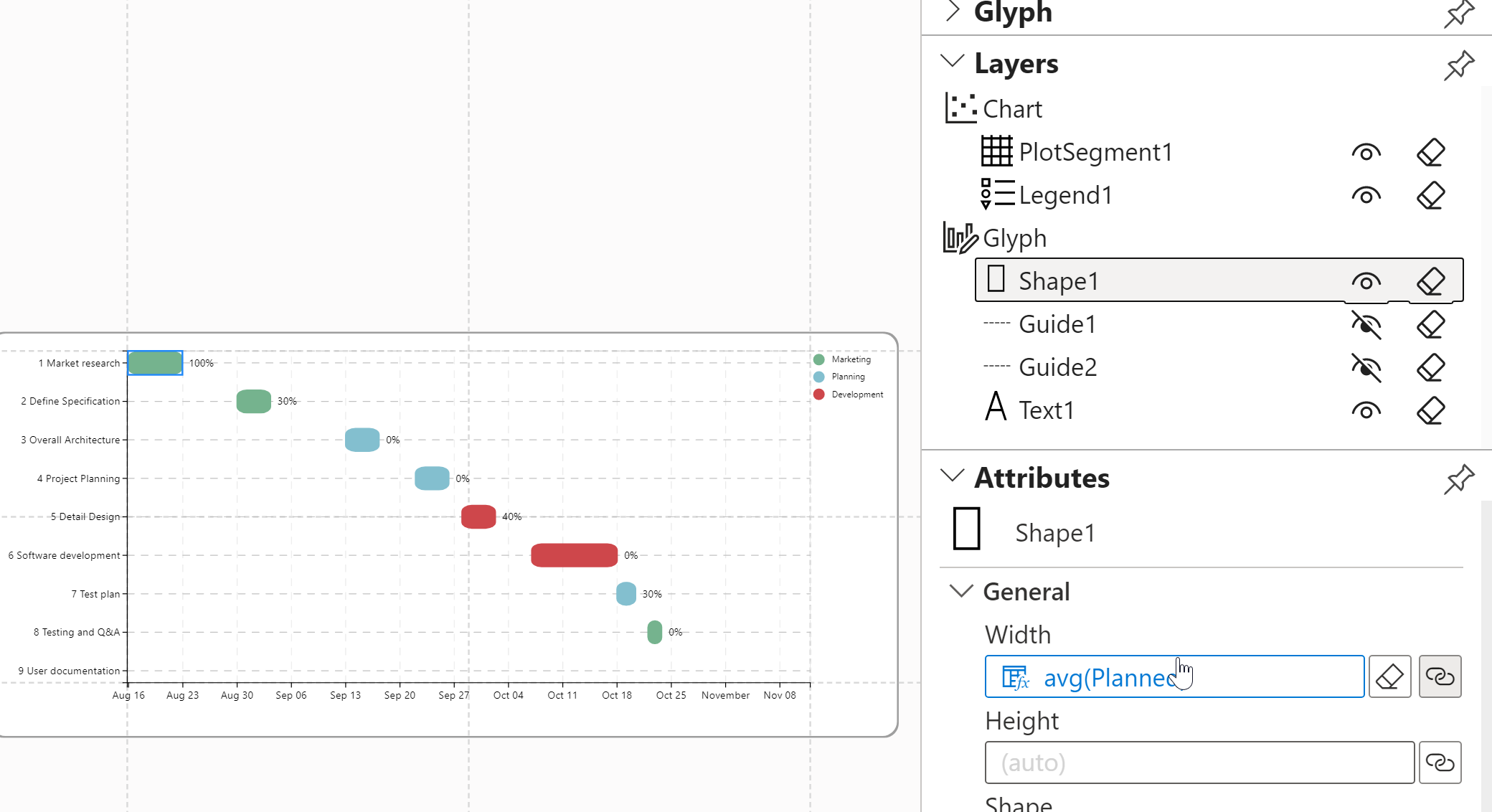
Task: Collapse the Attributes panel
Action: [952, 476]
